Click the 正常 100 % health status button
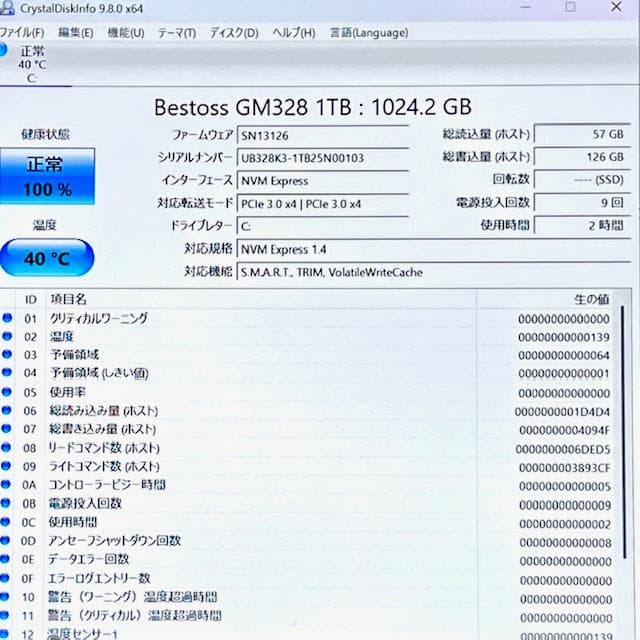The width and height of the screenshot is (640, 640). (47, 176)
